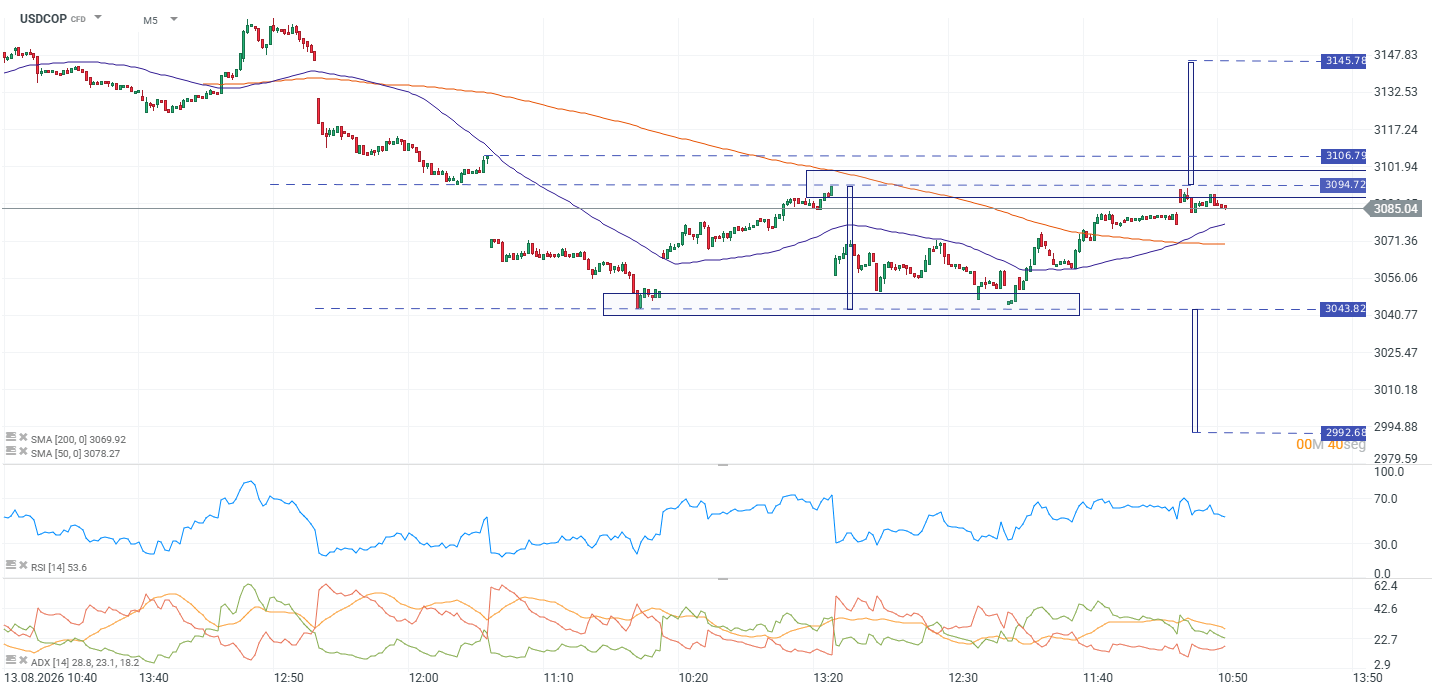Open the M5 timeframe dropdown
1434x694 pixels.
(174, 19)
